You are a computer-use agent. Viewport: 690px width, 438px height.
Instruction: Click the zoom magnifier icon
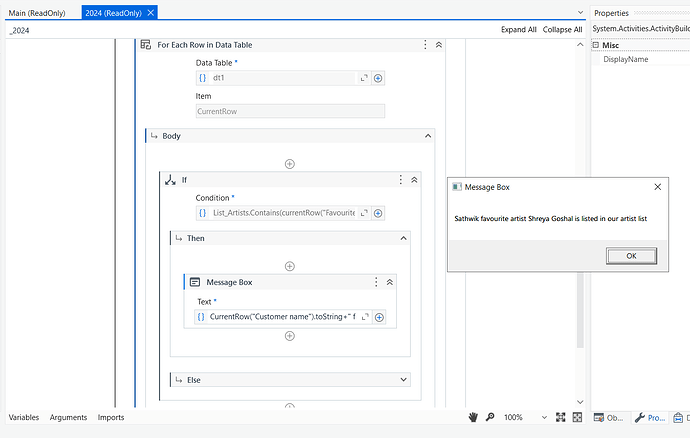click(490, 417)
